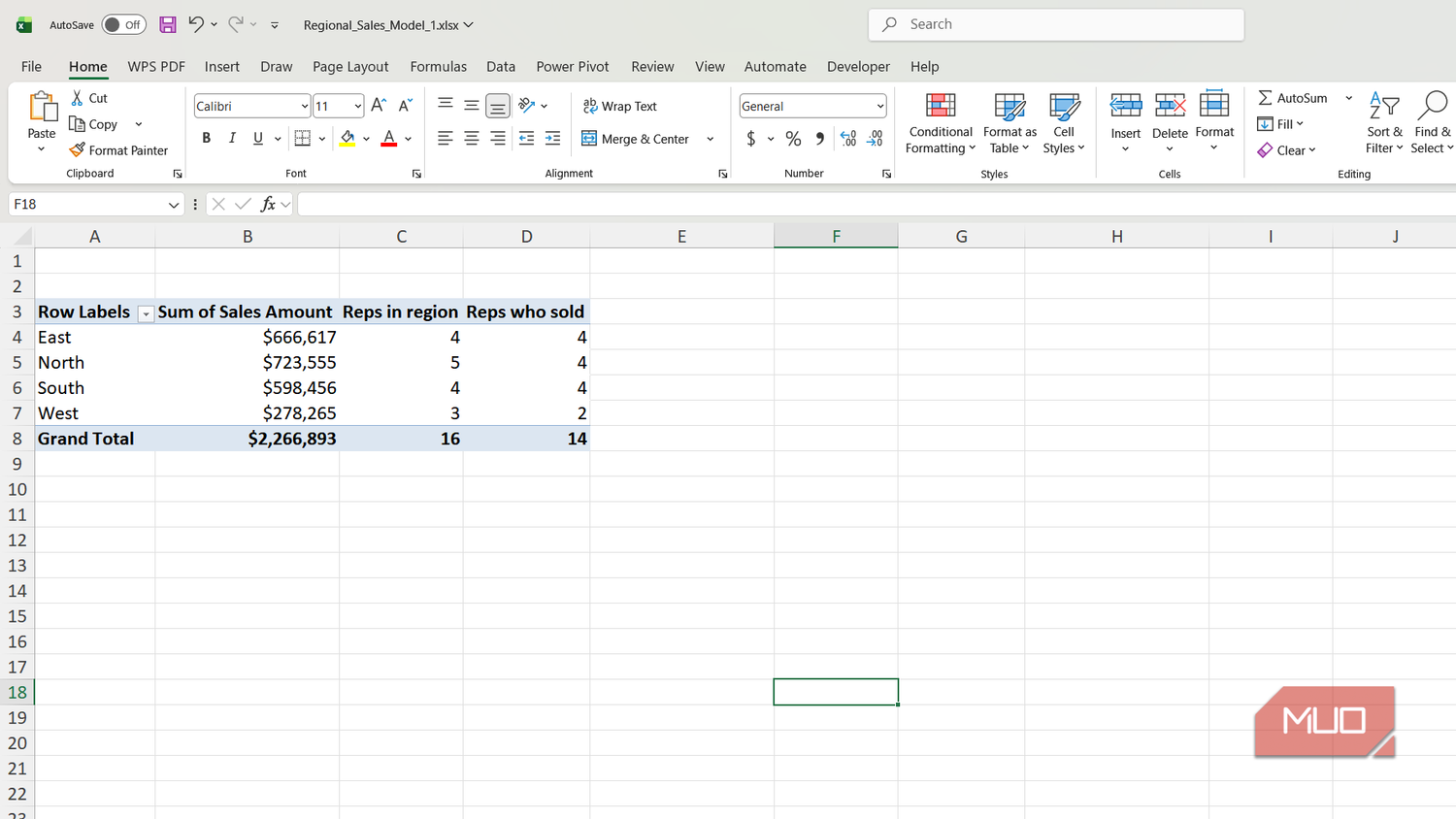
Task: Click the Top Align icon
Action: (446, 104)
